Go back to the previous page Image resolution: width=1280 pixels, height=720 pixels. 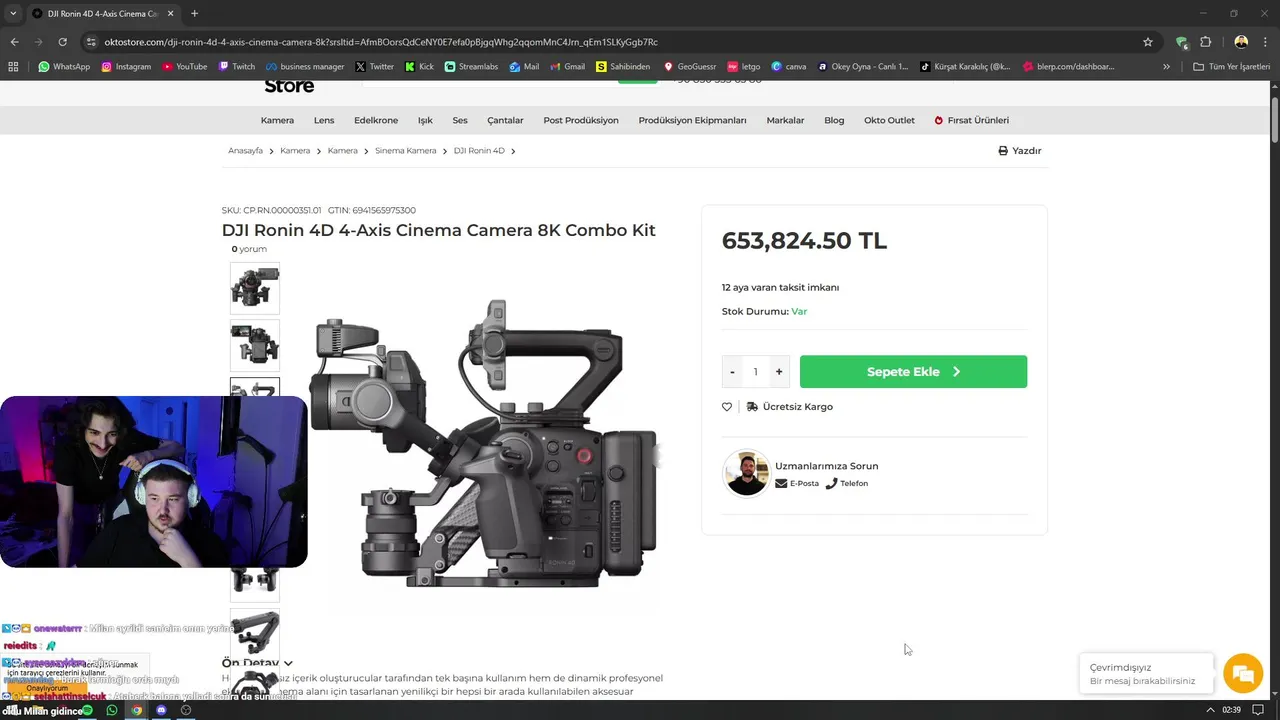(x=14, y=42)
